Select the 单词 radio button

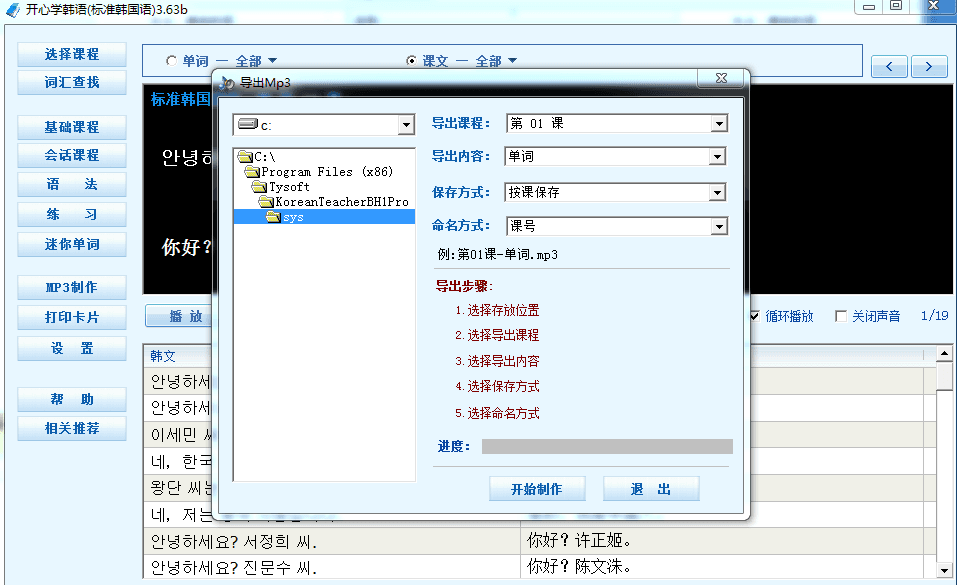click(172, 60)
